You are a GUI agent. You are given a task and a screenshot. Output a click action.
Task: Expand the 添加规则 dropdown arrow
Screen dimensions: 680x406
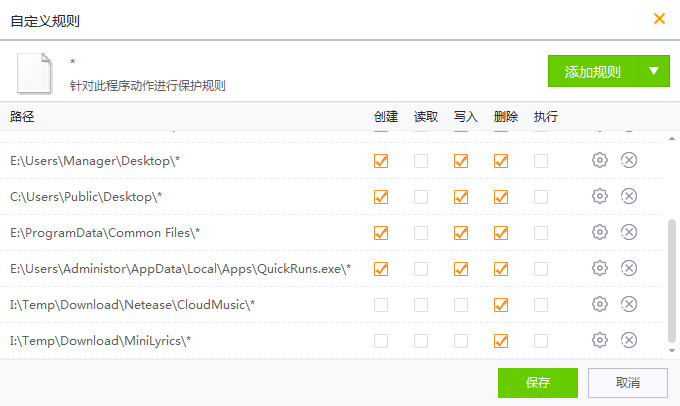coord(653,71)
